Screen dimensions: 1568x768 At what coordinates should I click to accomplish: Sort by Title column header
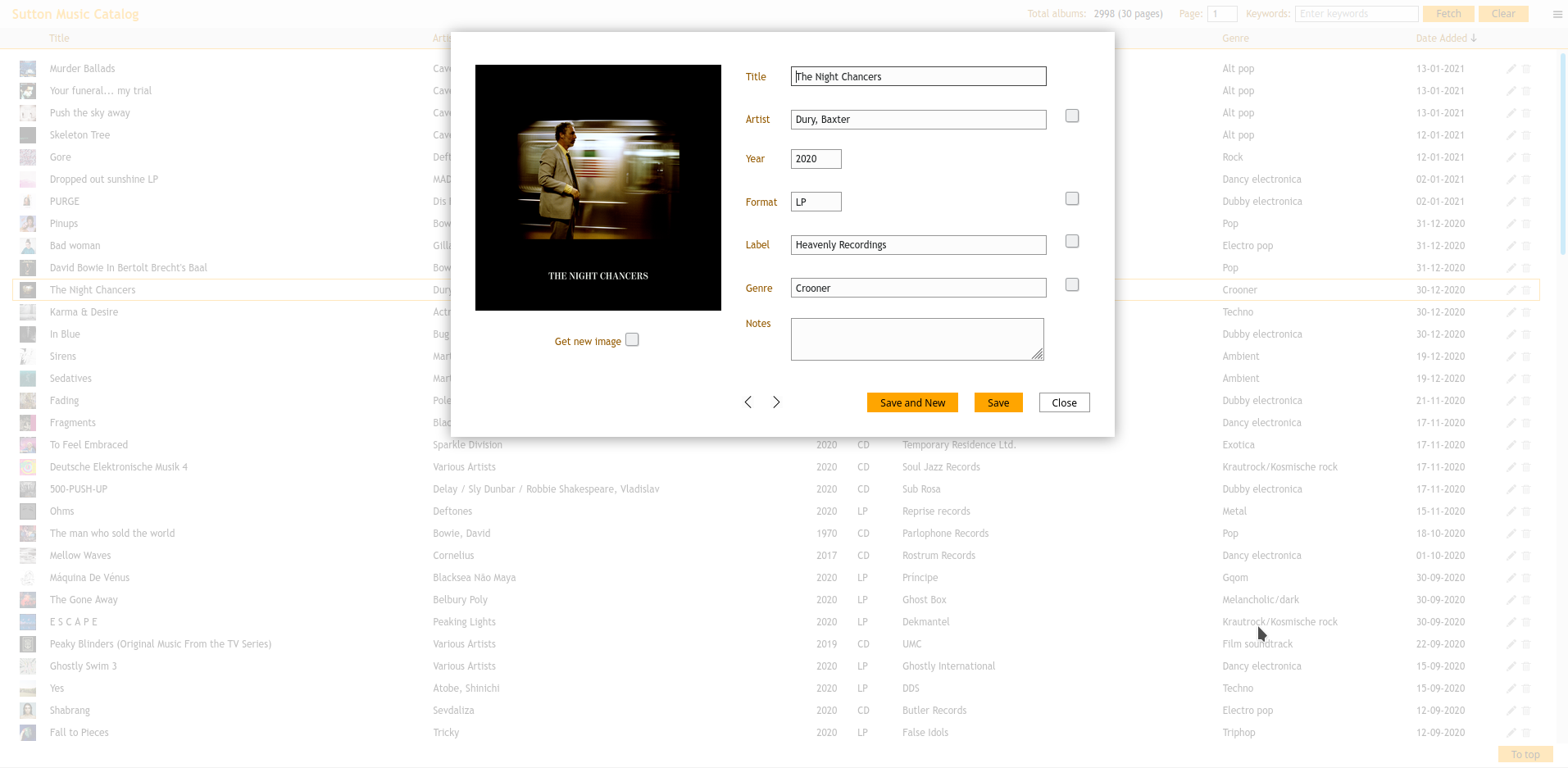(x=59, y=39)
